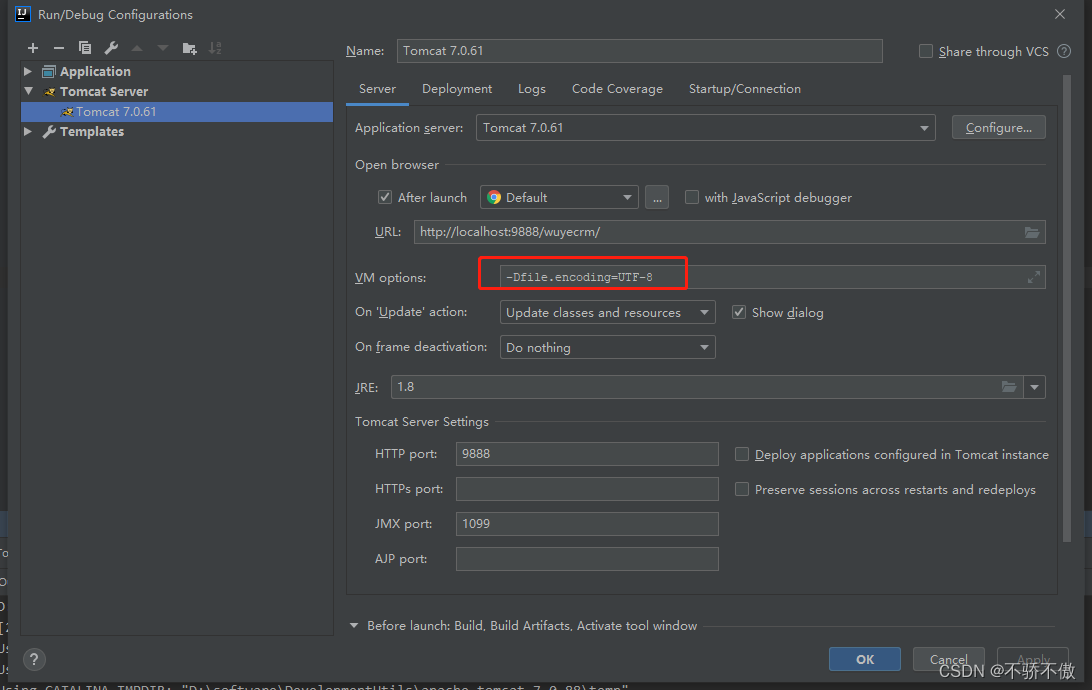
Task: Move configuration down arrow
Action: (x=163, y=48)
